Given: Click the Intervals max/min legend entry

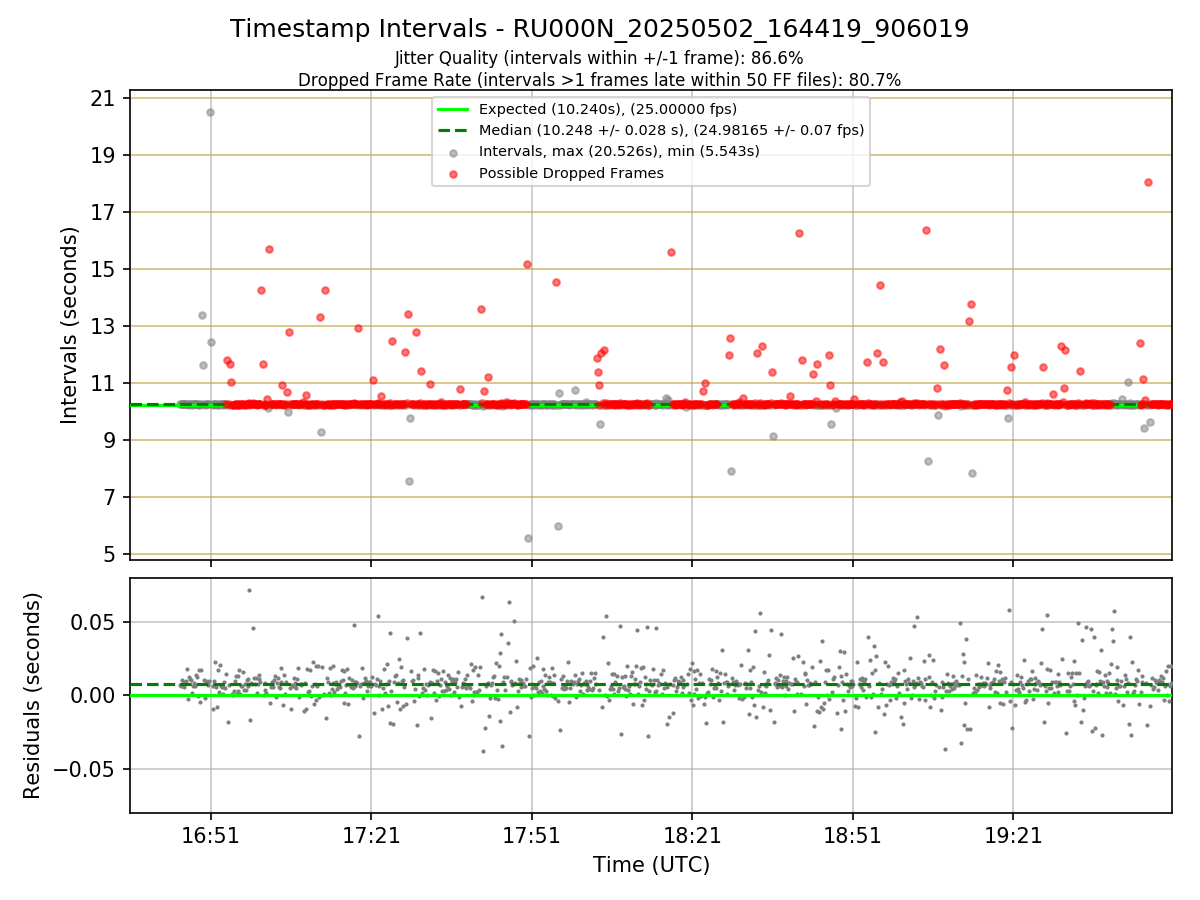Looking at the screenshot, I should point(619,151).
